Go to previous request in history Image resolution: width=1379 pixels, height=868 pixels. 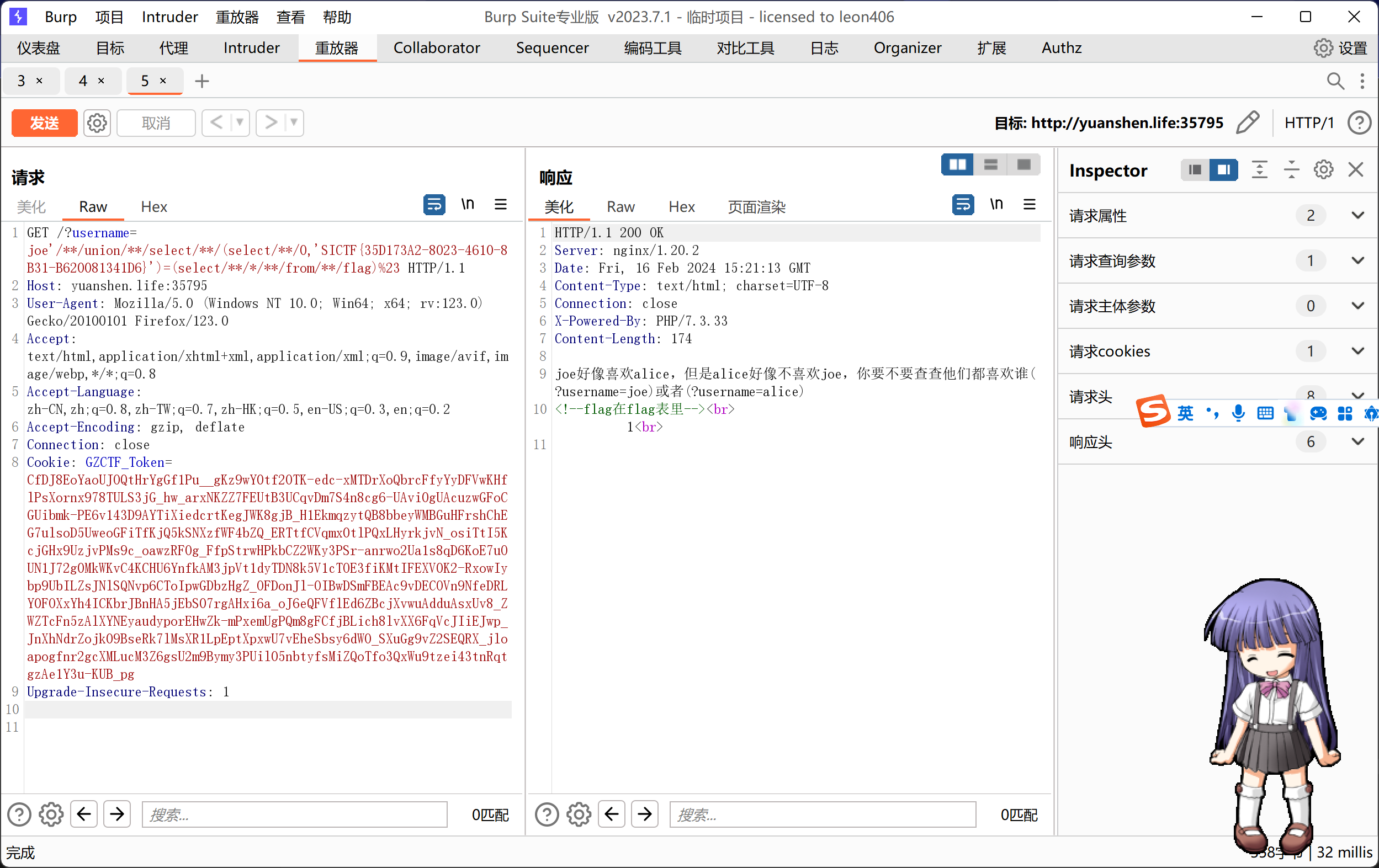pos(216,123)
